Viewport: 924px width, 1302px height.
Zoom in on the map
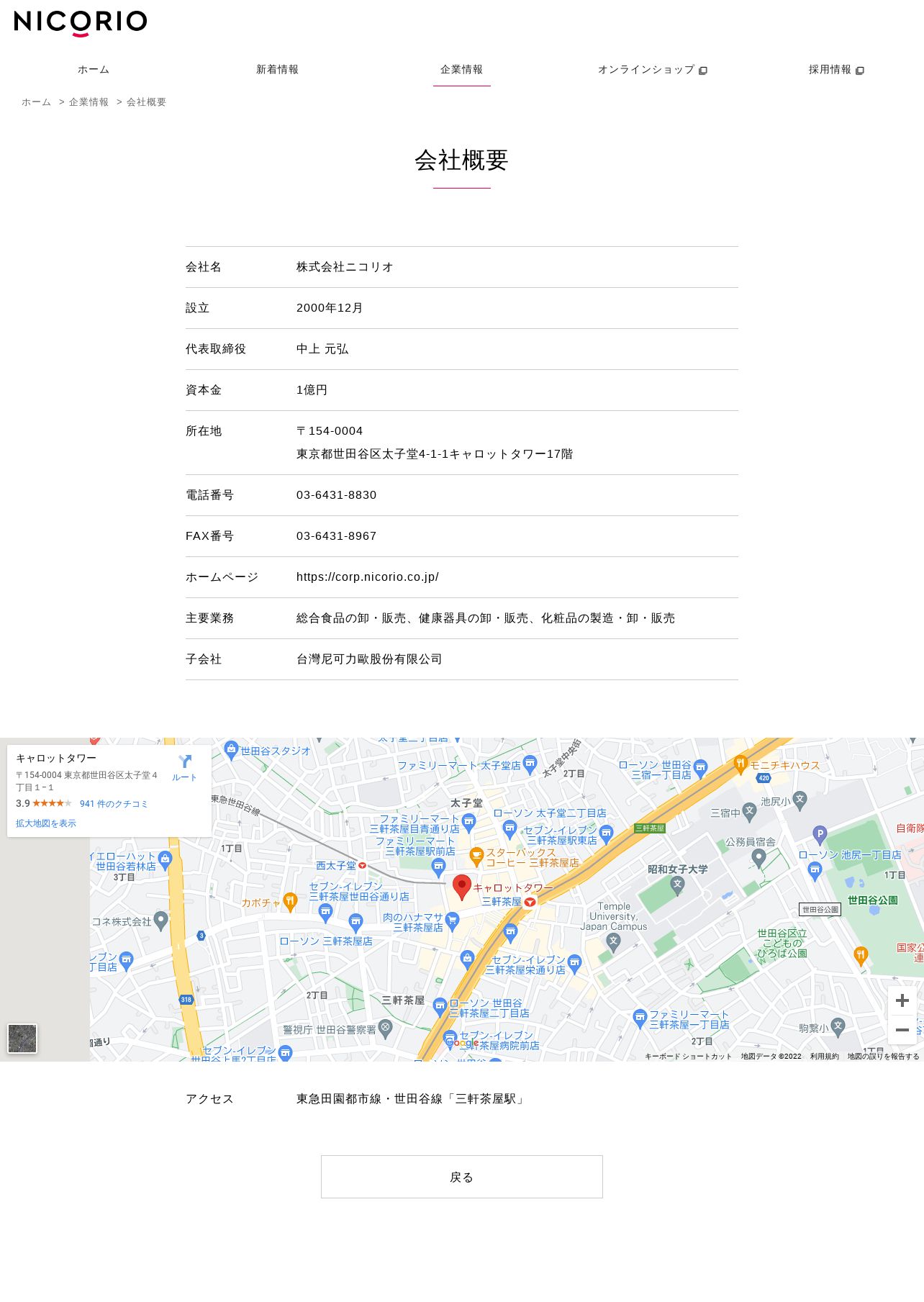point(902,1000)
